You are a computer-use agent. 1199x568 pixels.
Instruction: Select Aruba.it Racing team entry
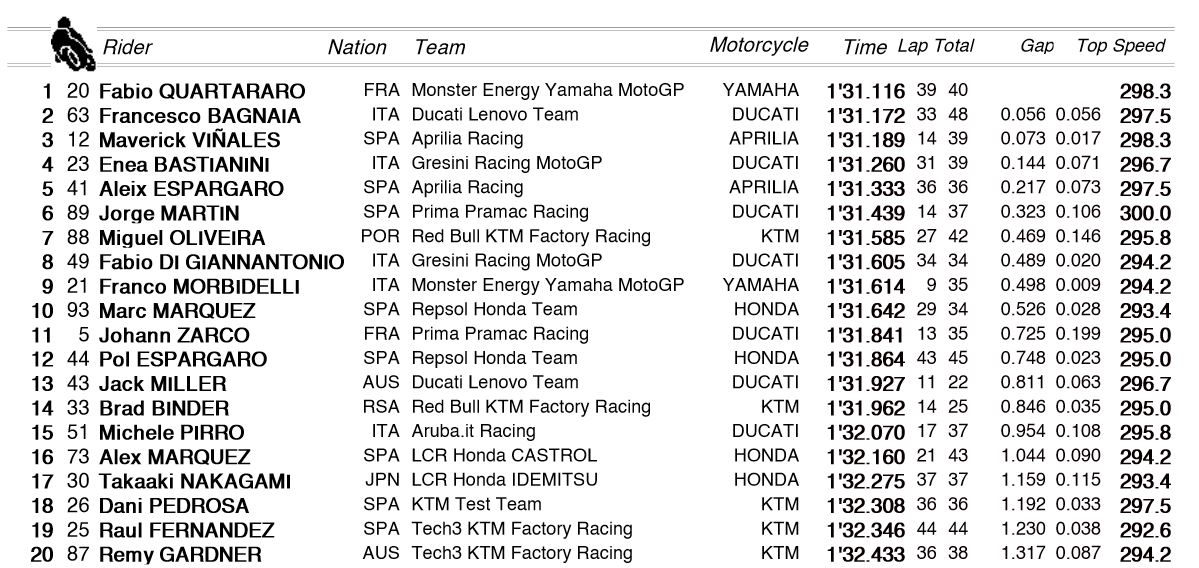(473, 431)
